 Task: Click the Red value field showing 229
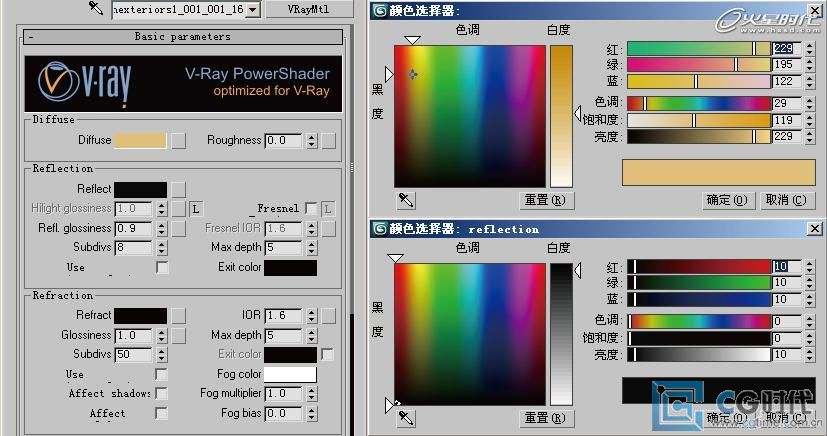[x=787, y=49]
